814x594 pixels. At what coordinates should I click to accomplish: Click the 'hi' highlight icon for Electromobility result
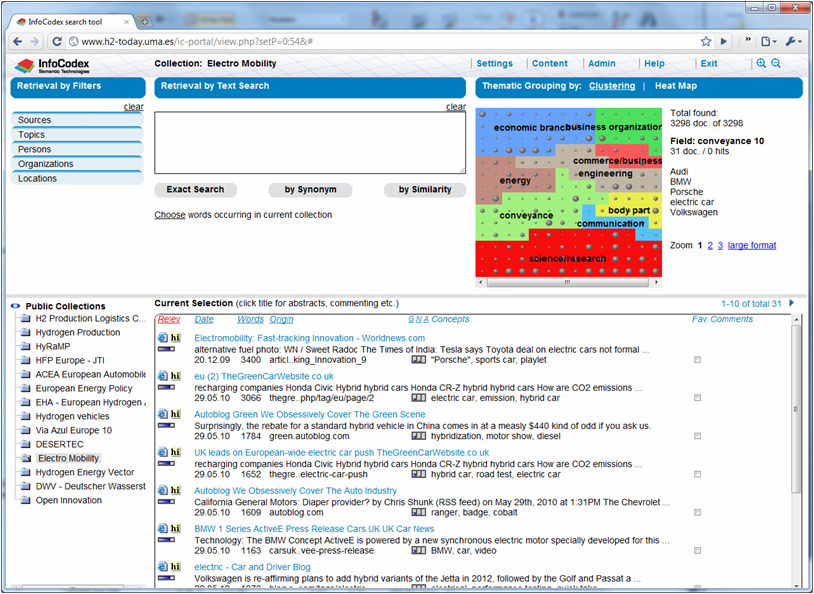click(x=175, y=338)
